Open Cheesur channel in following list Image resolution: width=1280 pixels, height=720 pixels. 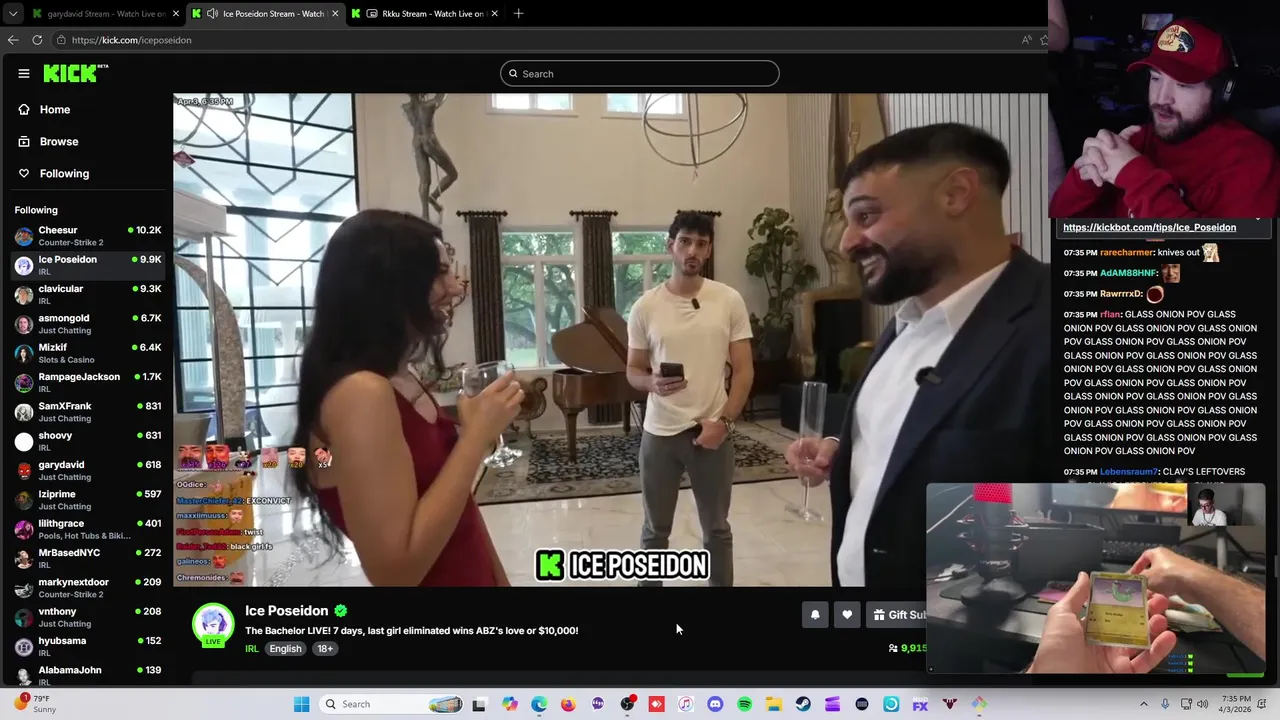click(x=88, y=236)
